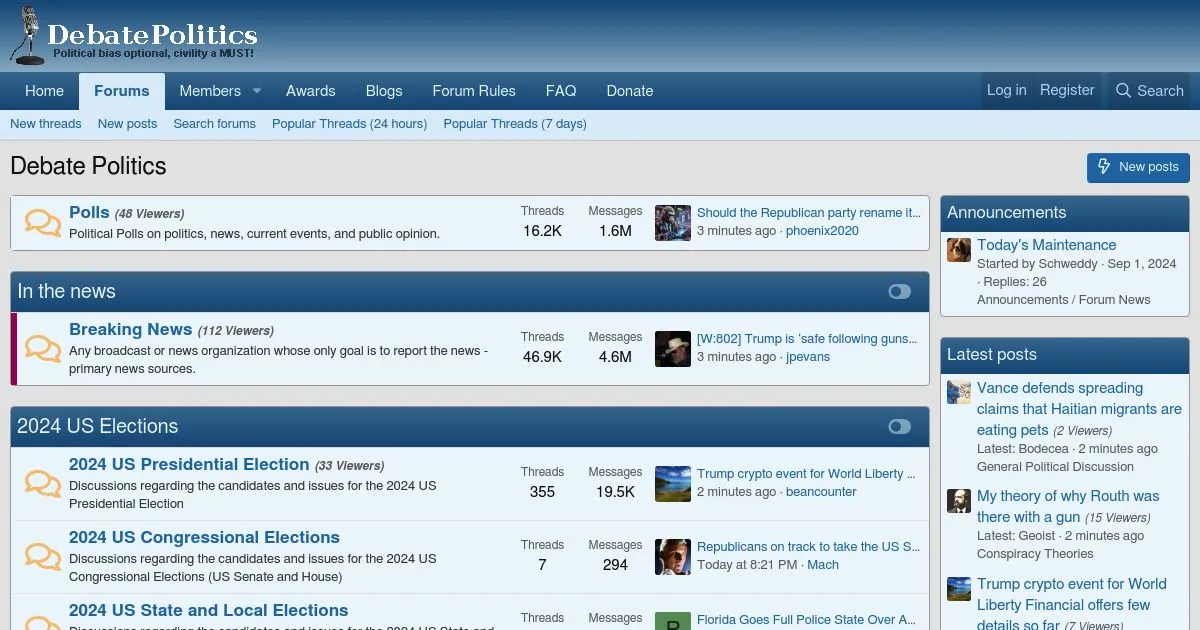Select Popular Threads (24 hours)
This screenshot has width=1200, height=630.
(349, 124)
